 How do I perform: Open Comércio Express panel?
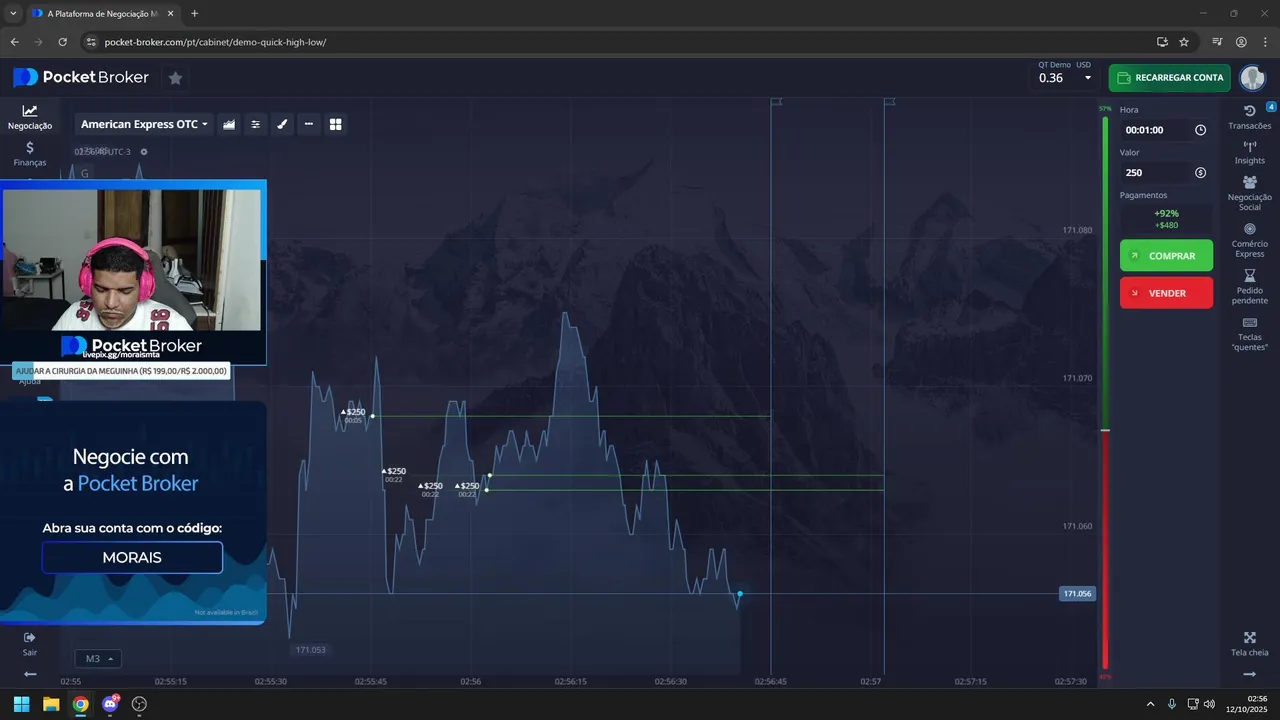(1250, 240)
